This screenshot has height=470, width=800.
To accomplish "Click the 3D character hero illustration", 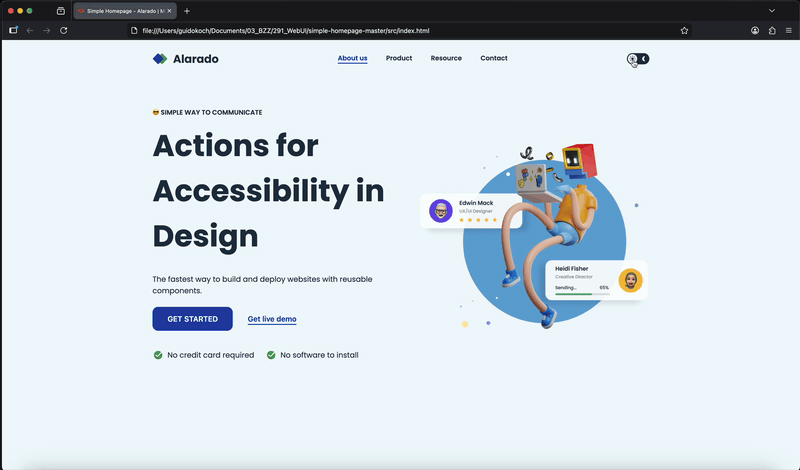I will pos(545,236).
